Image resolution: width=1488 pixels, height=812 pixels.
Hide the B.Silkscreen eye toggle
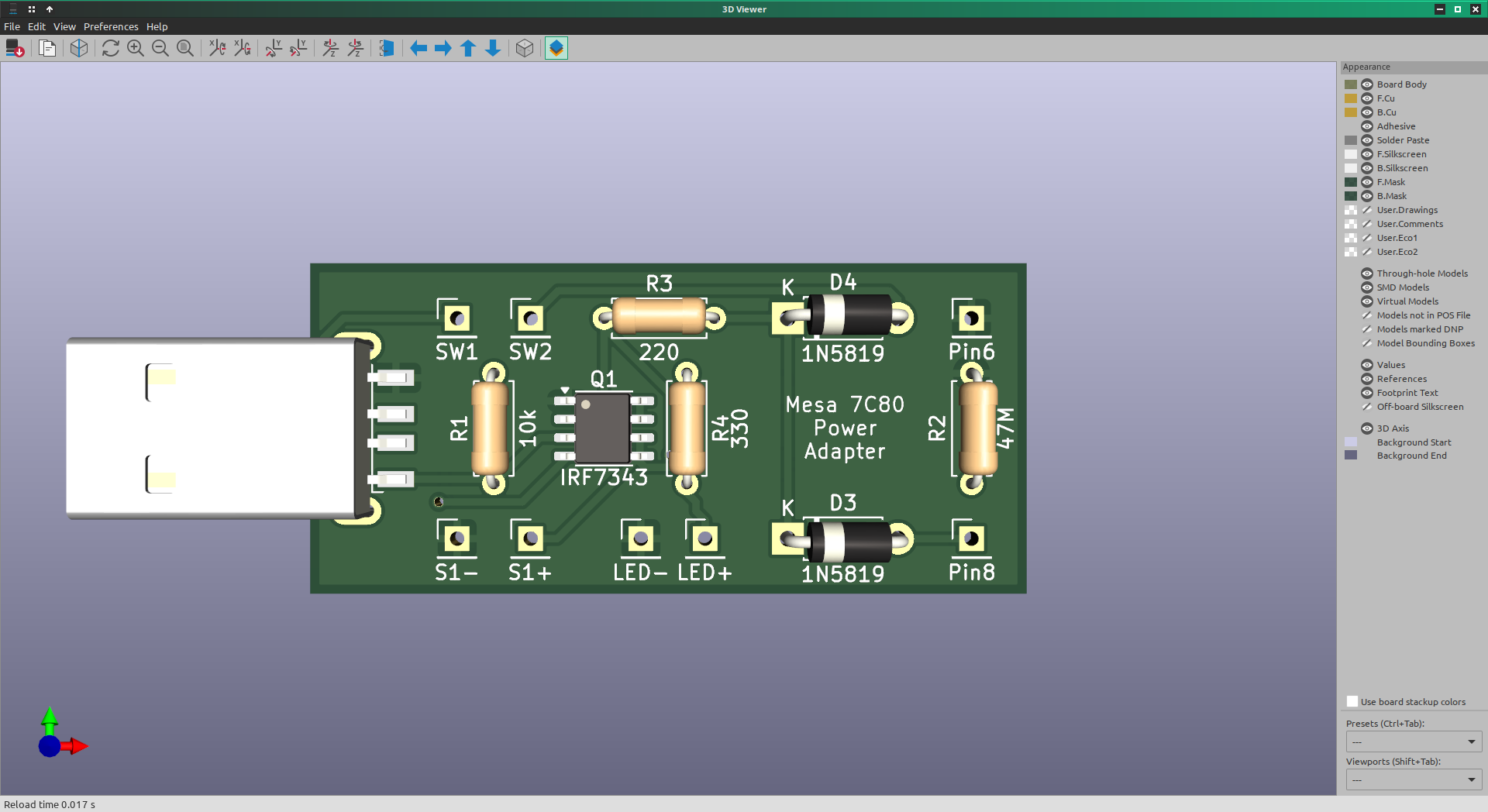point(1367,168)
